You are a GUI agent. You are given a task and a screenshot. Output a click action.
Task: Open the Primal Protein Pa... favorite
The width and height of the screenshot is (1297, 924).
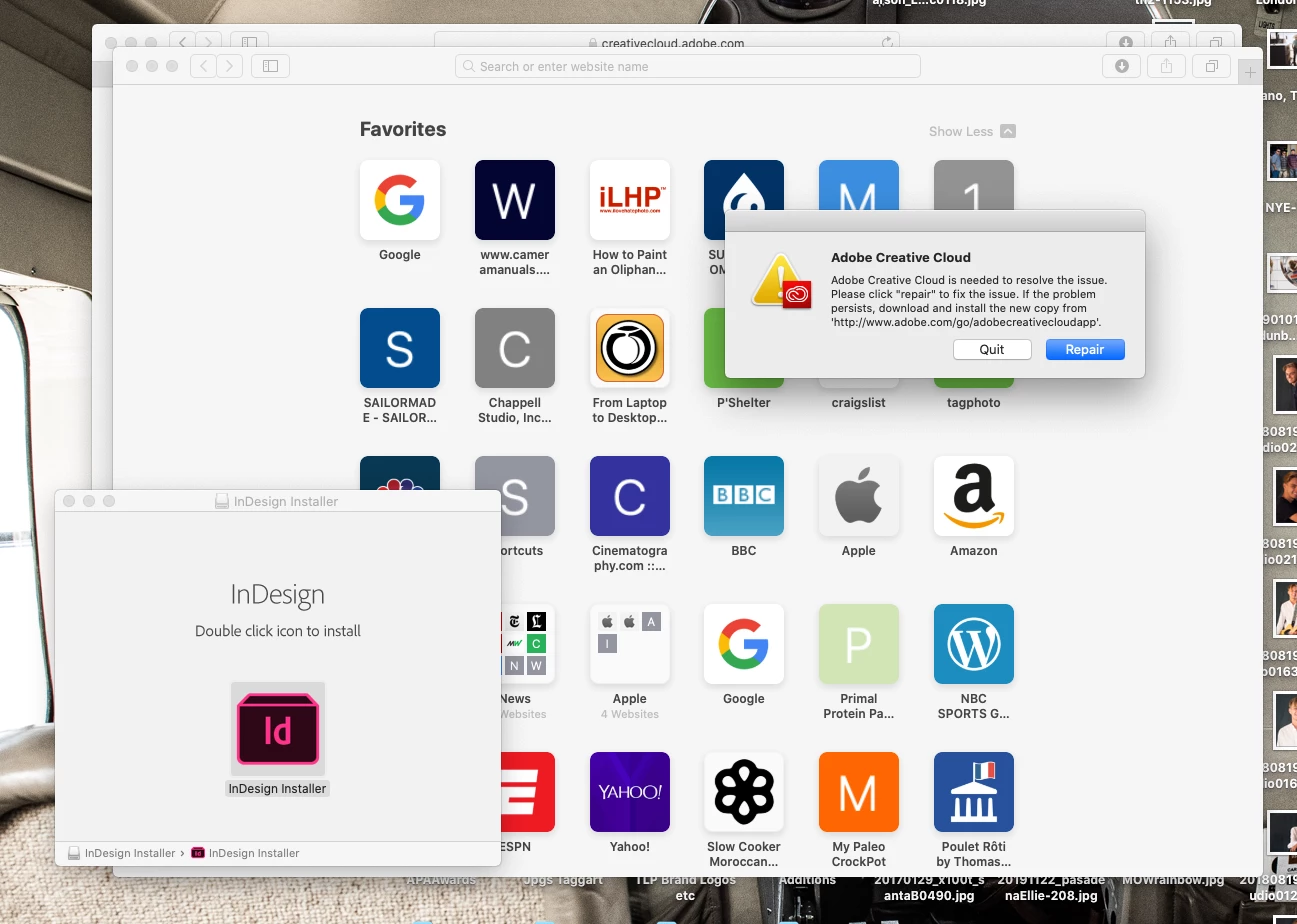(859, 644)
